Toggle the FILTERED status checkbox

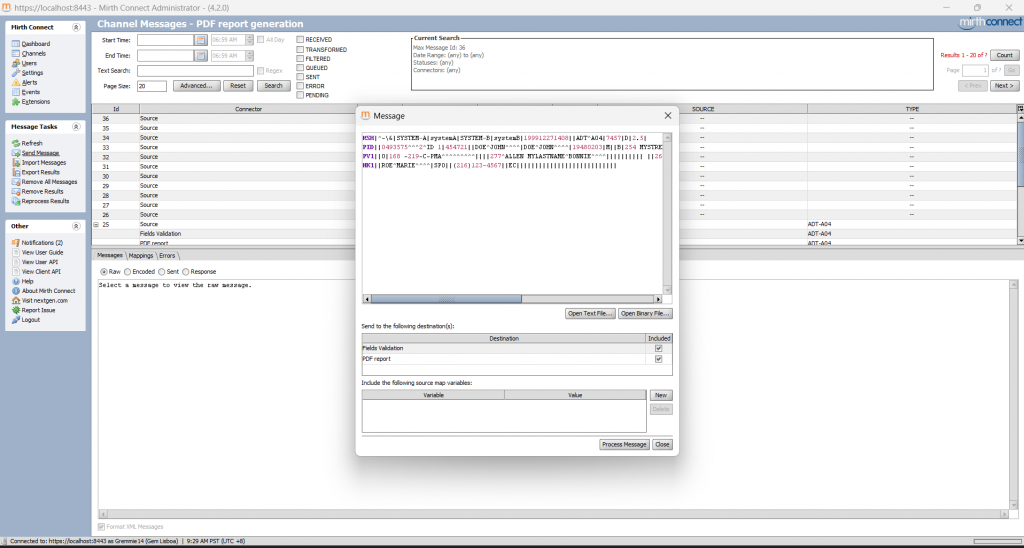[x=300, y=59]
